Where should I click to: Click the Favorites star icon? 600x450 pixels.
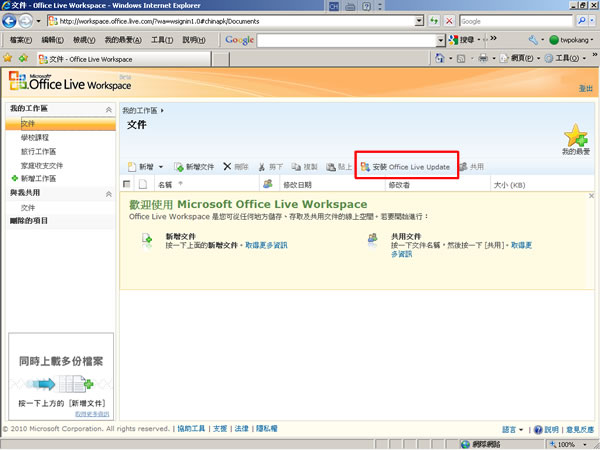tap(8, 58)
